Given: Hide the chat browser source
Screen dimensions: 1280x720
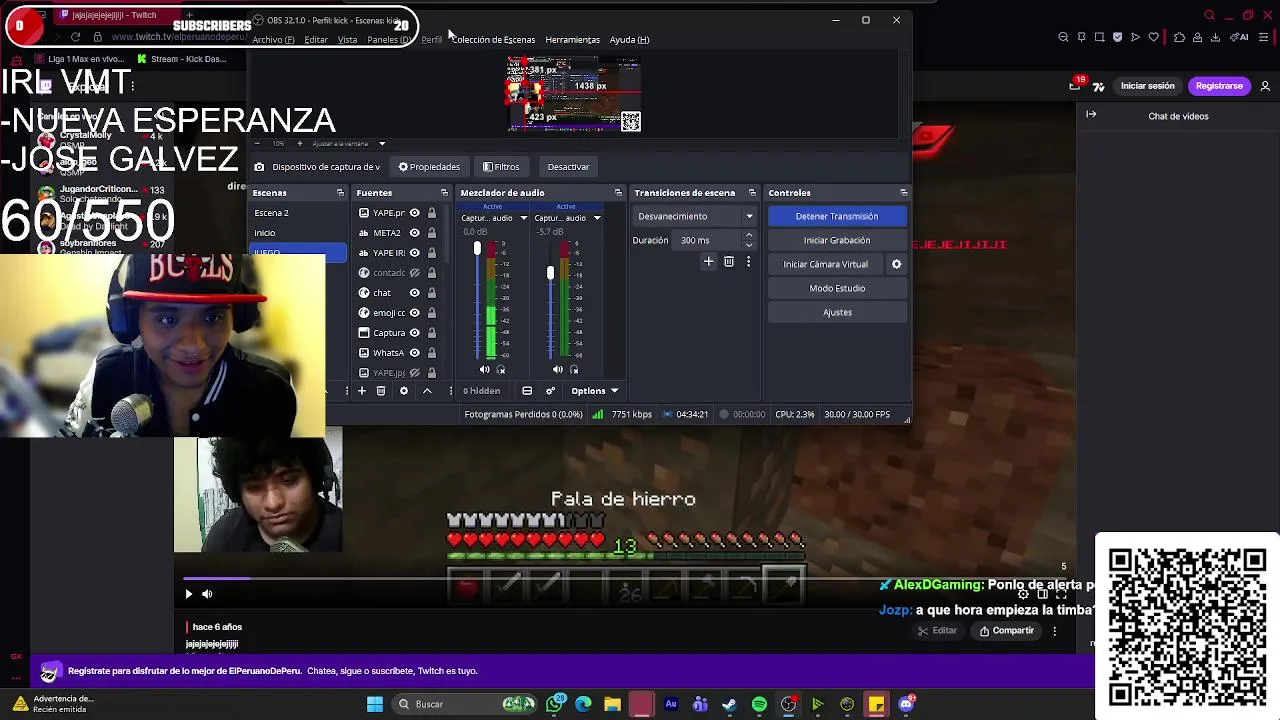Looking at the screenshot, I should tap(414, 293).
